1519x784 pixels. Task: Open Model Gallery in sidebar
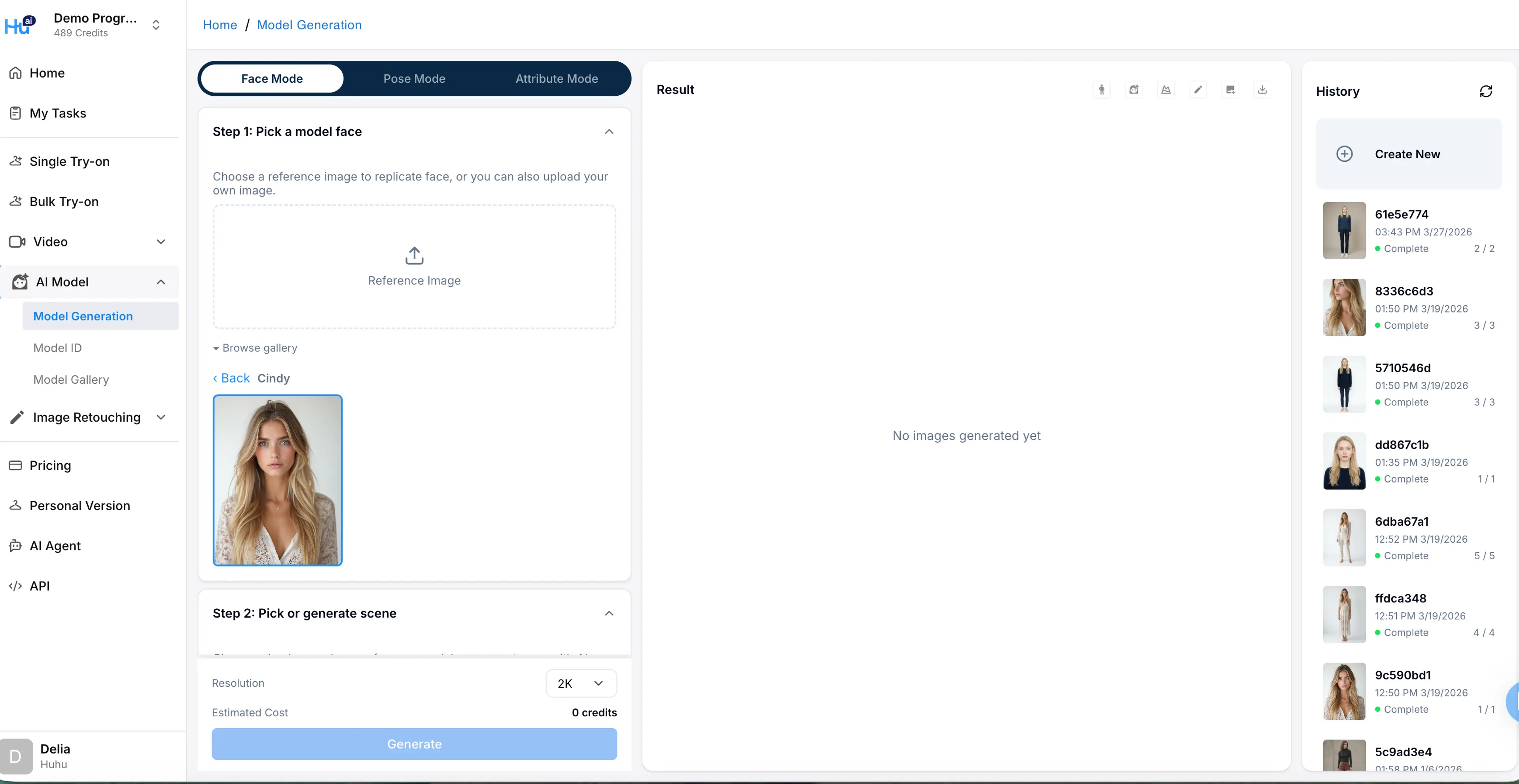[71, 380]
